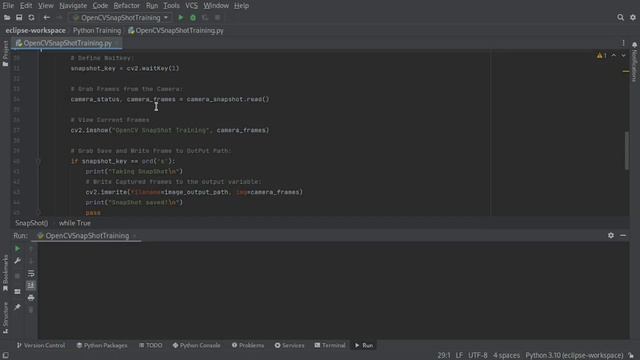
Task: Open Run panel settings gear
Action: (611, 236)
